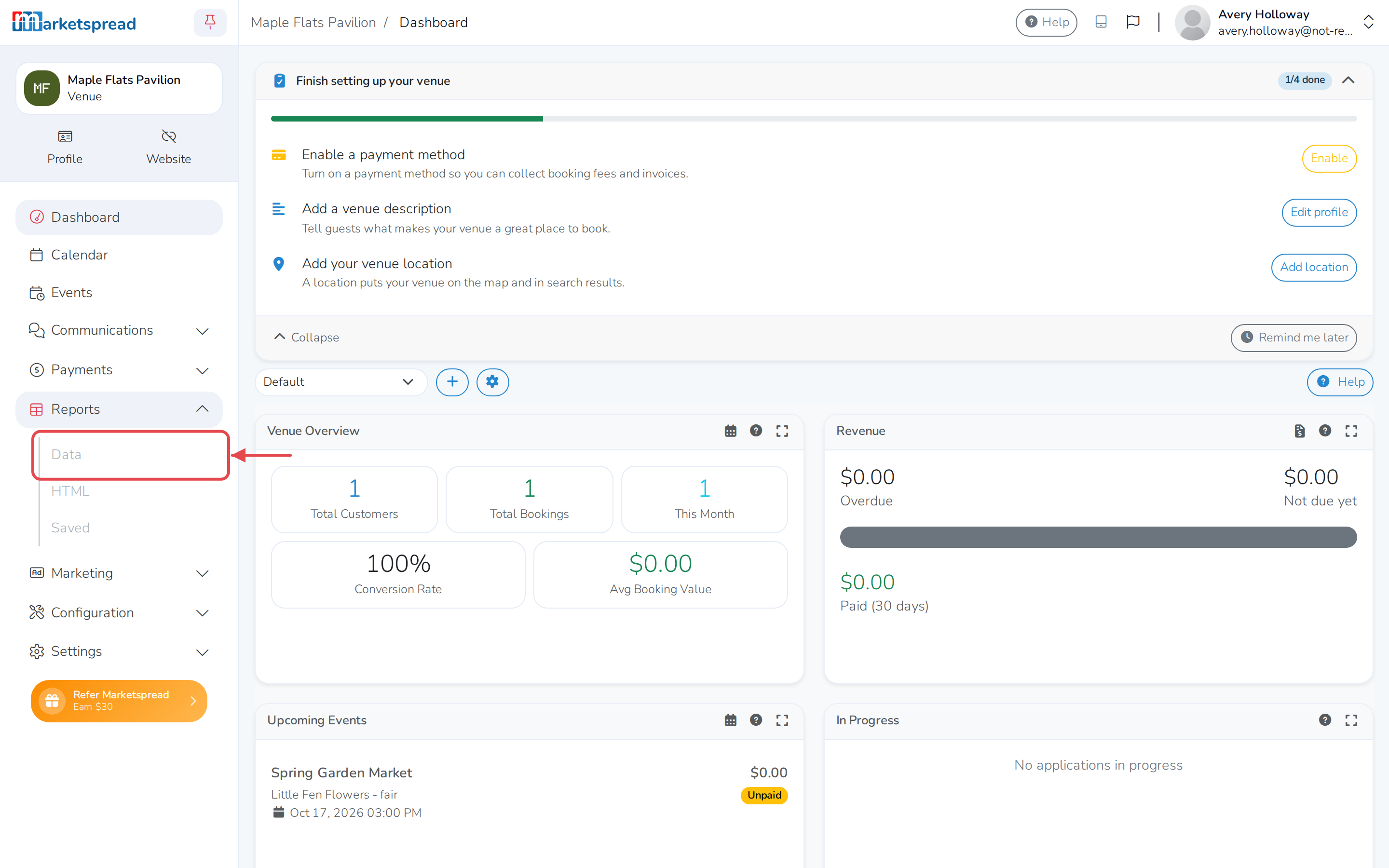Collapse setup panel with top chevron
Screen dimensions: 1389x868
pos(1348,81)
